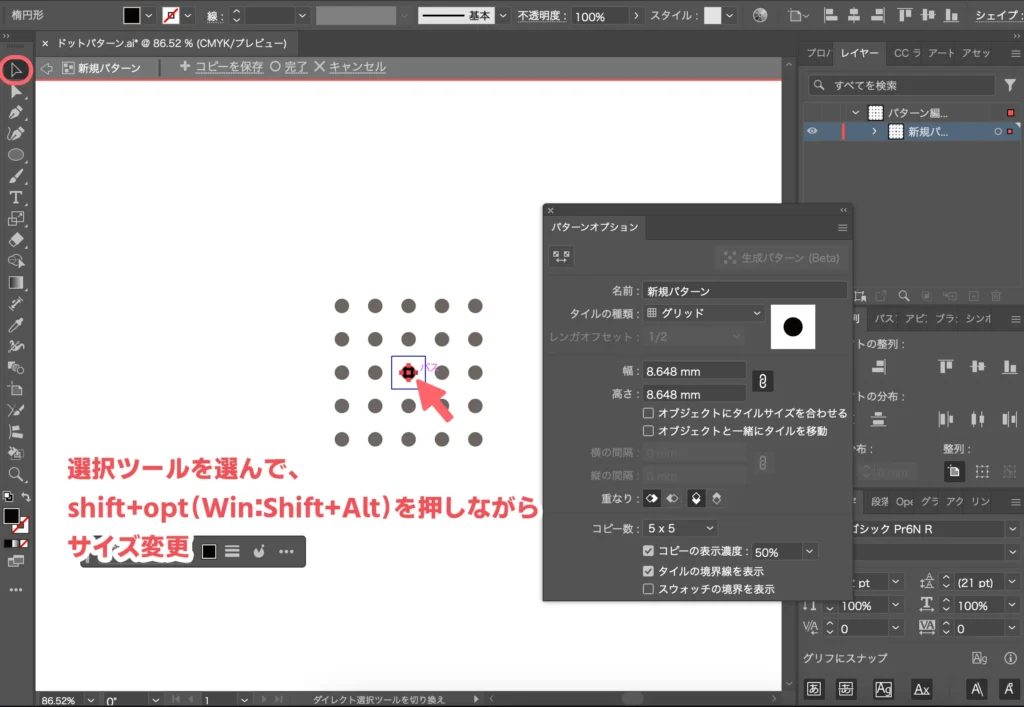
Task: Disable the タイルの境界線を表示 checkbox
Action: 647,571
